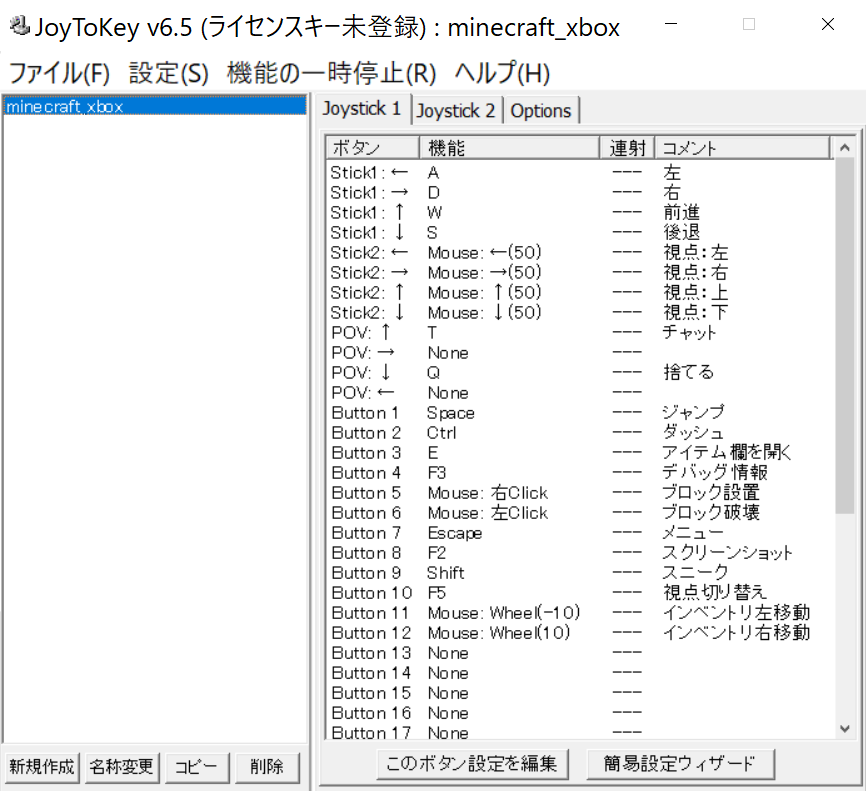The image size is (868, 791).
Task: Switch to the Joystick 2 tab
Action: pos(456,111)
